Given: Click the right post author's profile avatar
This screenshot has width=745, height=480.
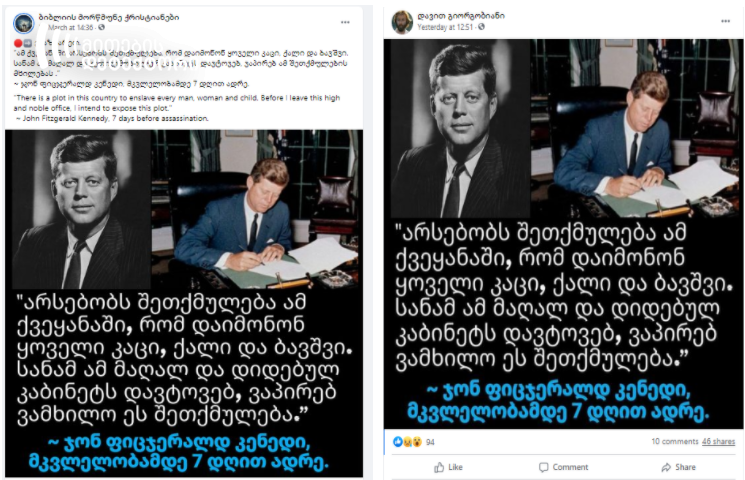Looking at the screenshot, I should pos(402,22).
